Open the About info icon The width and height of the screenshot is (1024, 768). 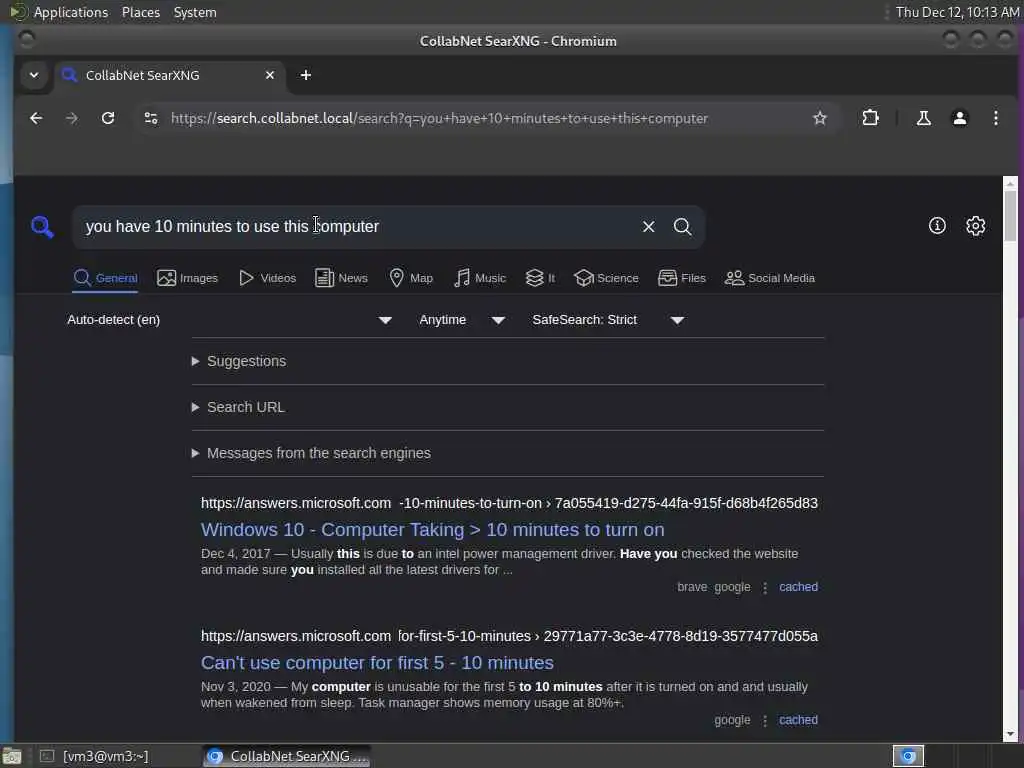(937, 226)
